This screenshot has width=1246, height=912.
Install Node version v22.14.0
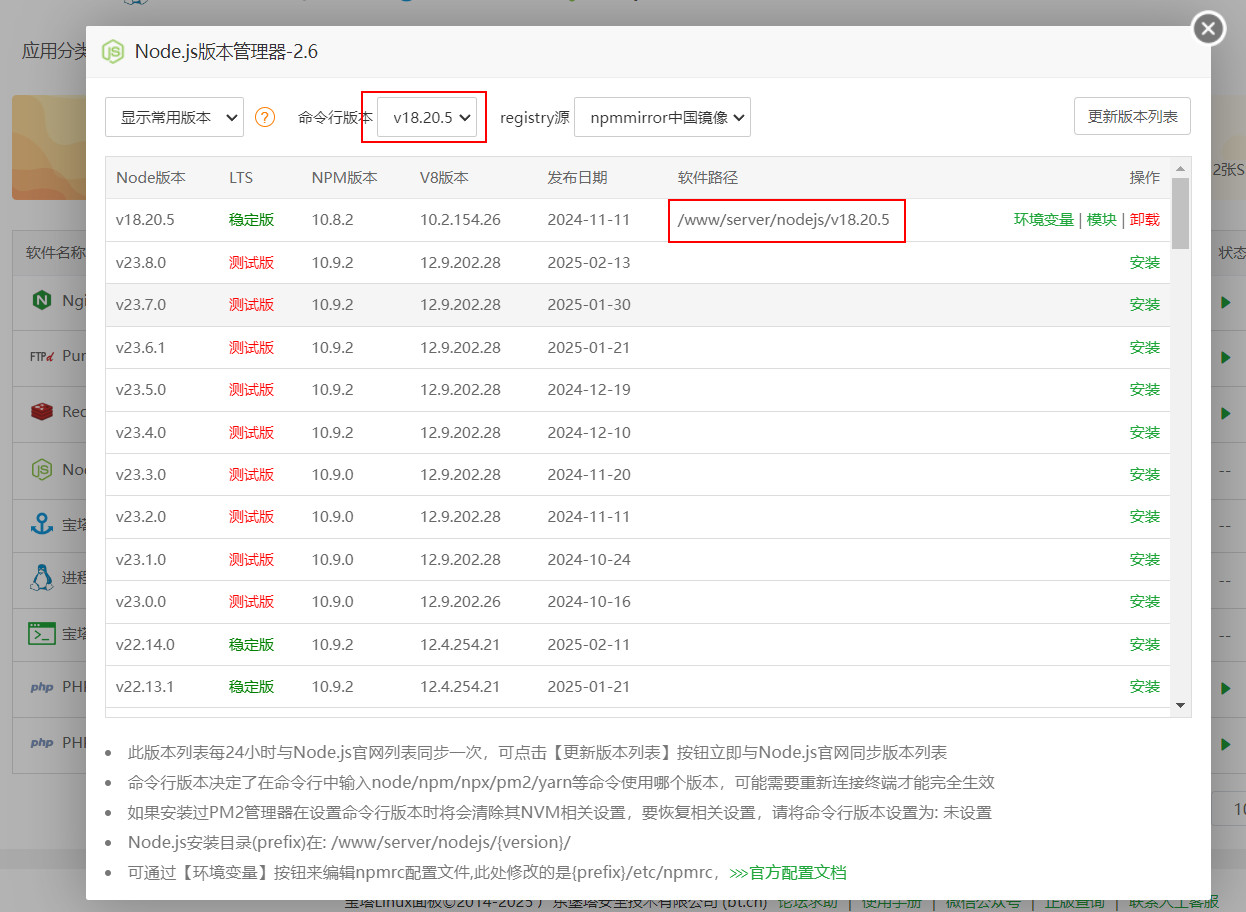(x=1144, y=645)
